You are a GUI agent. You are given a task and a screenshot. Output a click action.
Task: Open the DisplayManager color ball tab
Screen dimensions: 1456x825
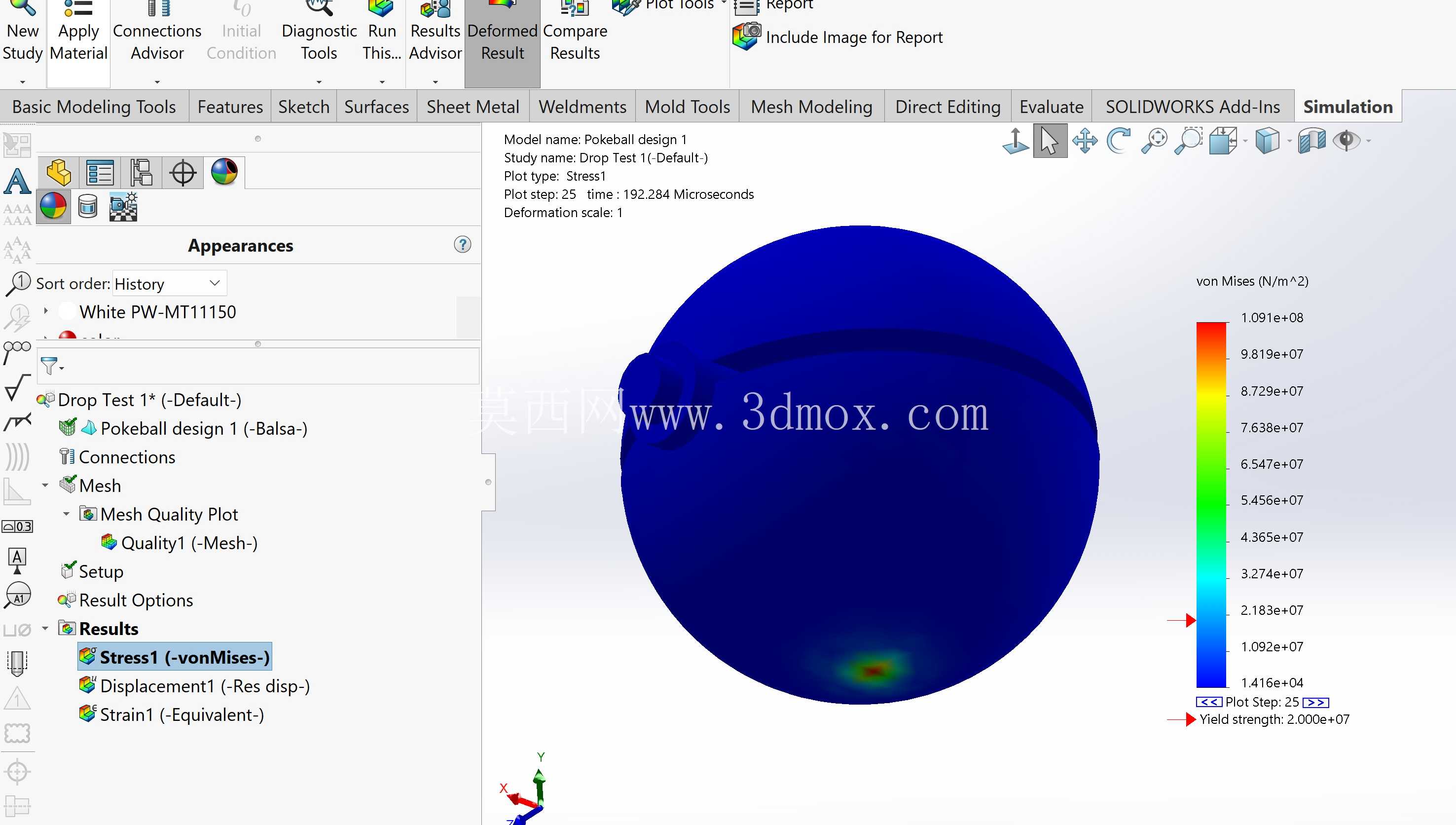(x=224, y=172)
